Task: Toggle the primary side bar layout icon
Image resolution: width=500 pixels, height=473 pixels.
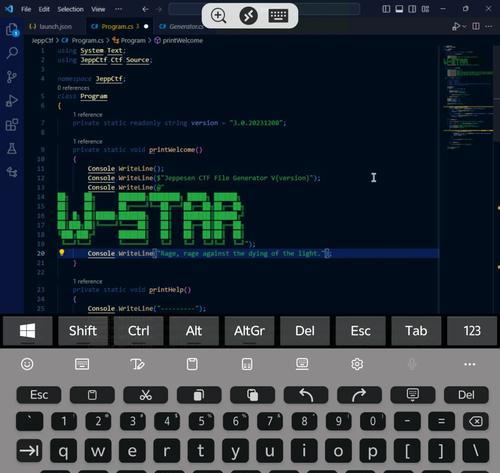Action: pos(386,9)
